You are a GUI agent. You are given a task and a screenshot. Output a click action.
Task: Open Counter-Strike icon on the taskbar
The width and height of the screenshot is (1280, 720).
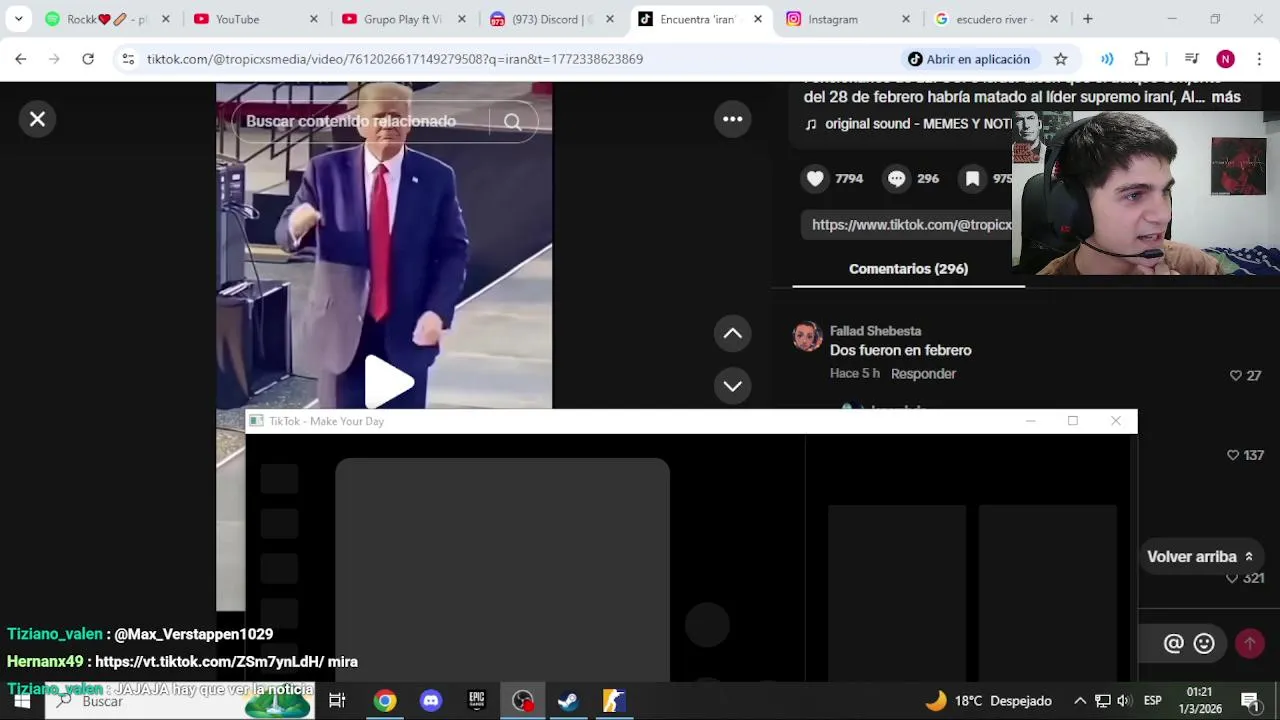(x=614, y=701)
